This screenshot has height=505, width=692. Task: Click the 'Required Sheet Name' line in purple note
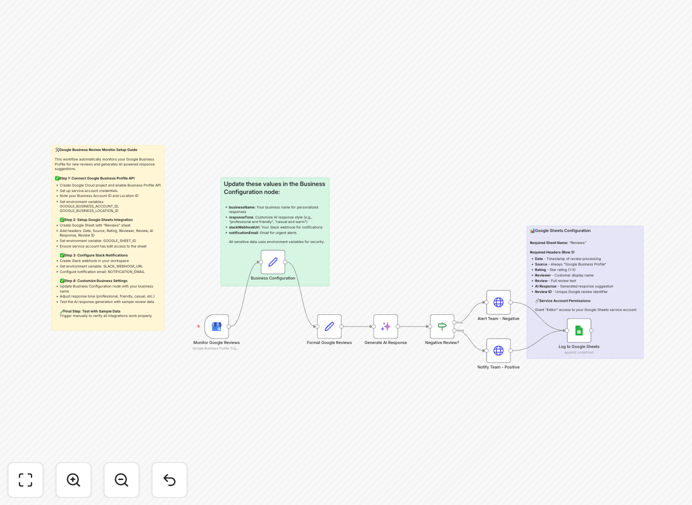[558, 243]
